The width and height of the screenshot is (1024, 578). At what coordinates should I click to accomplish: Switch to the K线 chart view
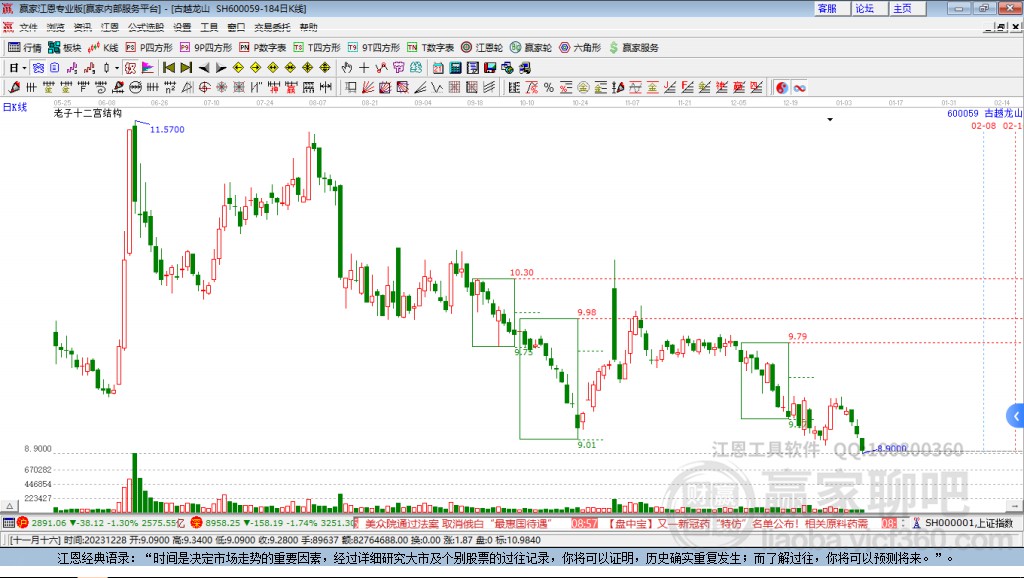103,48
